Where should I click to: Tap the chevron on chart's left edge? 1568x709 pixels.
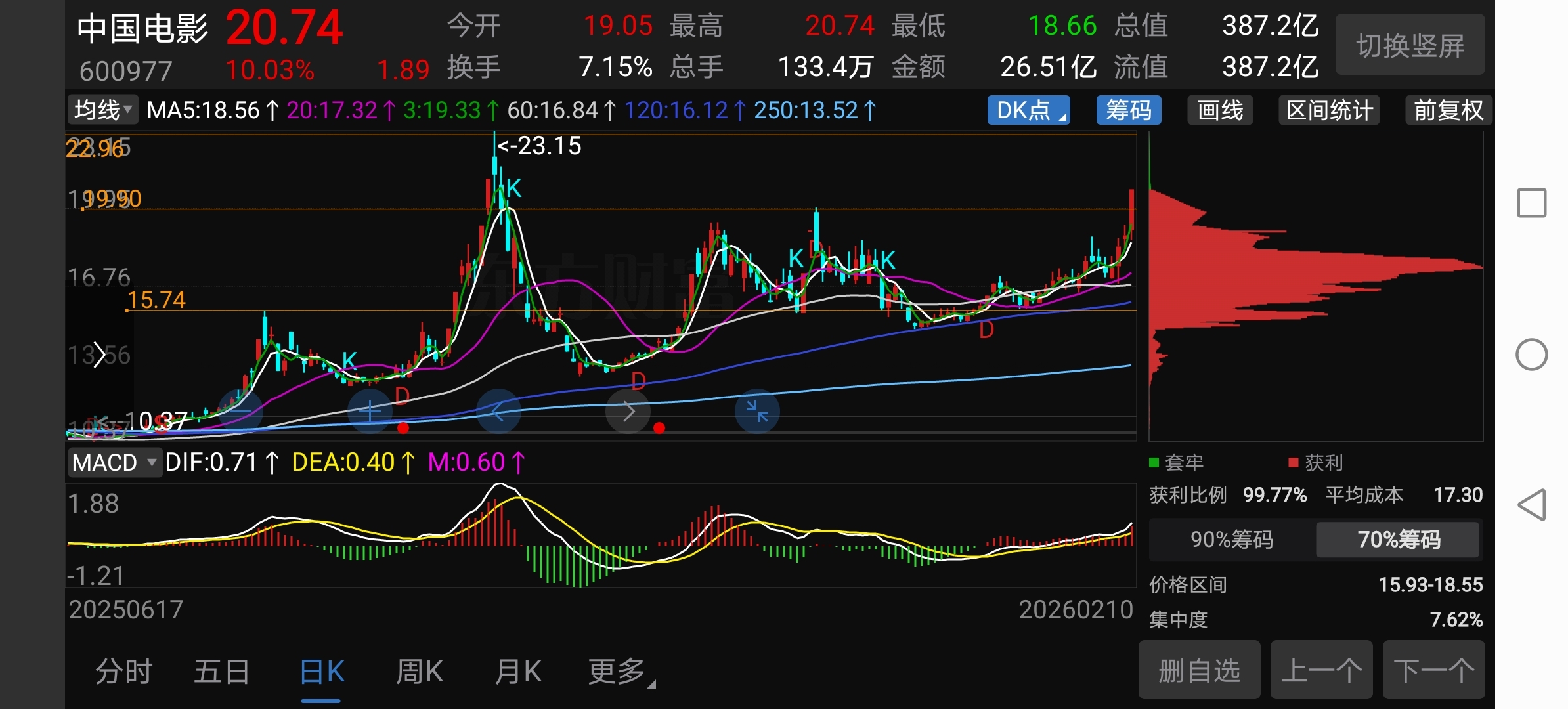99,354
